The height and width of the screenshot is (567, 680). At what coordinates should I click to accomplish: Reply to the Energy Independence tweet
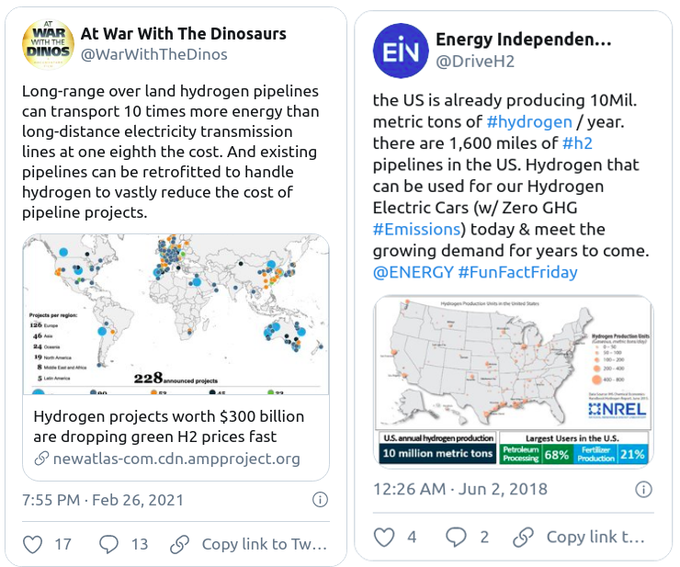456,537
